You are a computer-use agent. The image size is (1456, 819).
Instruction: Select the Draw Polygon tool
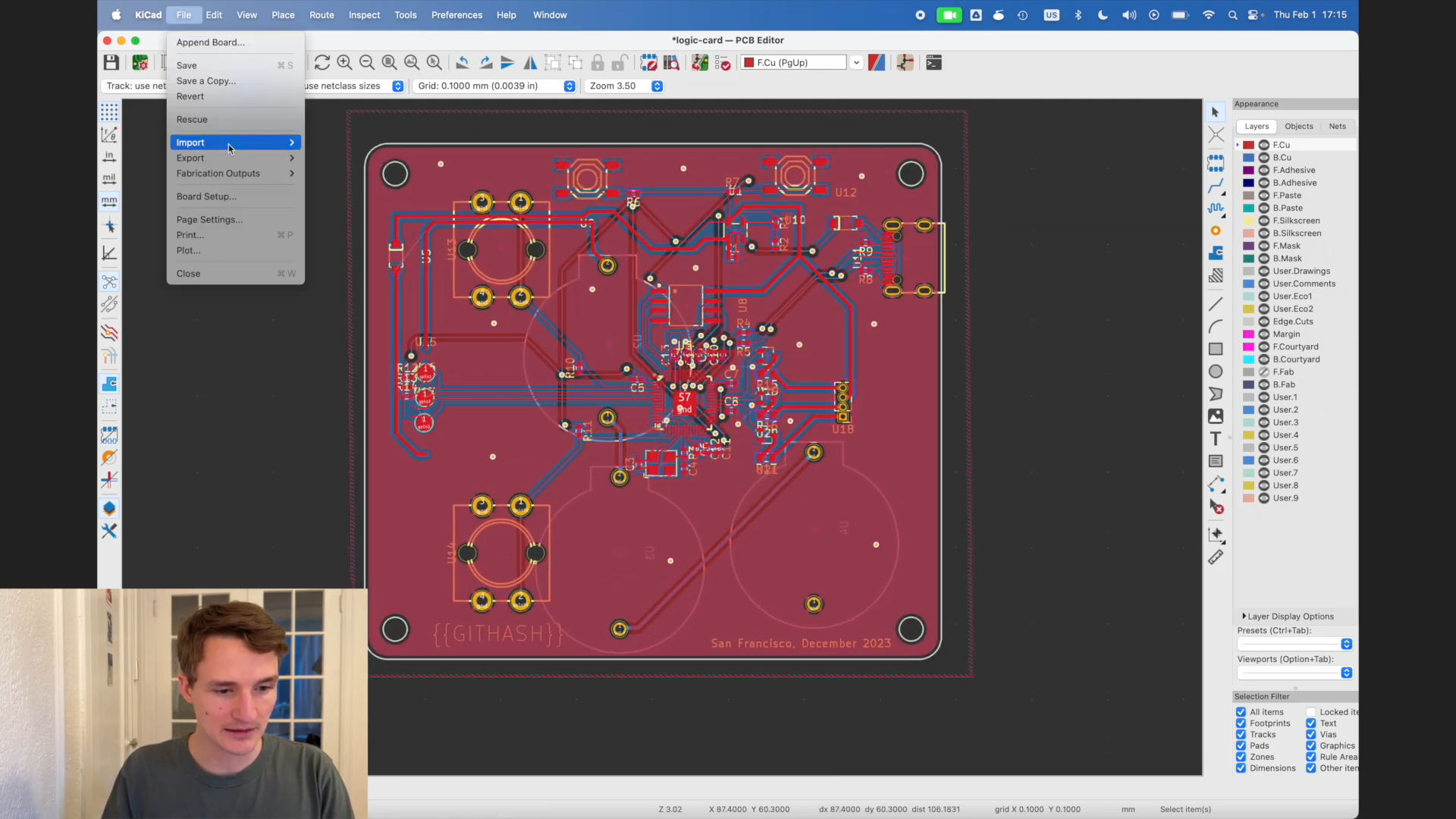pos(1216,394)
